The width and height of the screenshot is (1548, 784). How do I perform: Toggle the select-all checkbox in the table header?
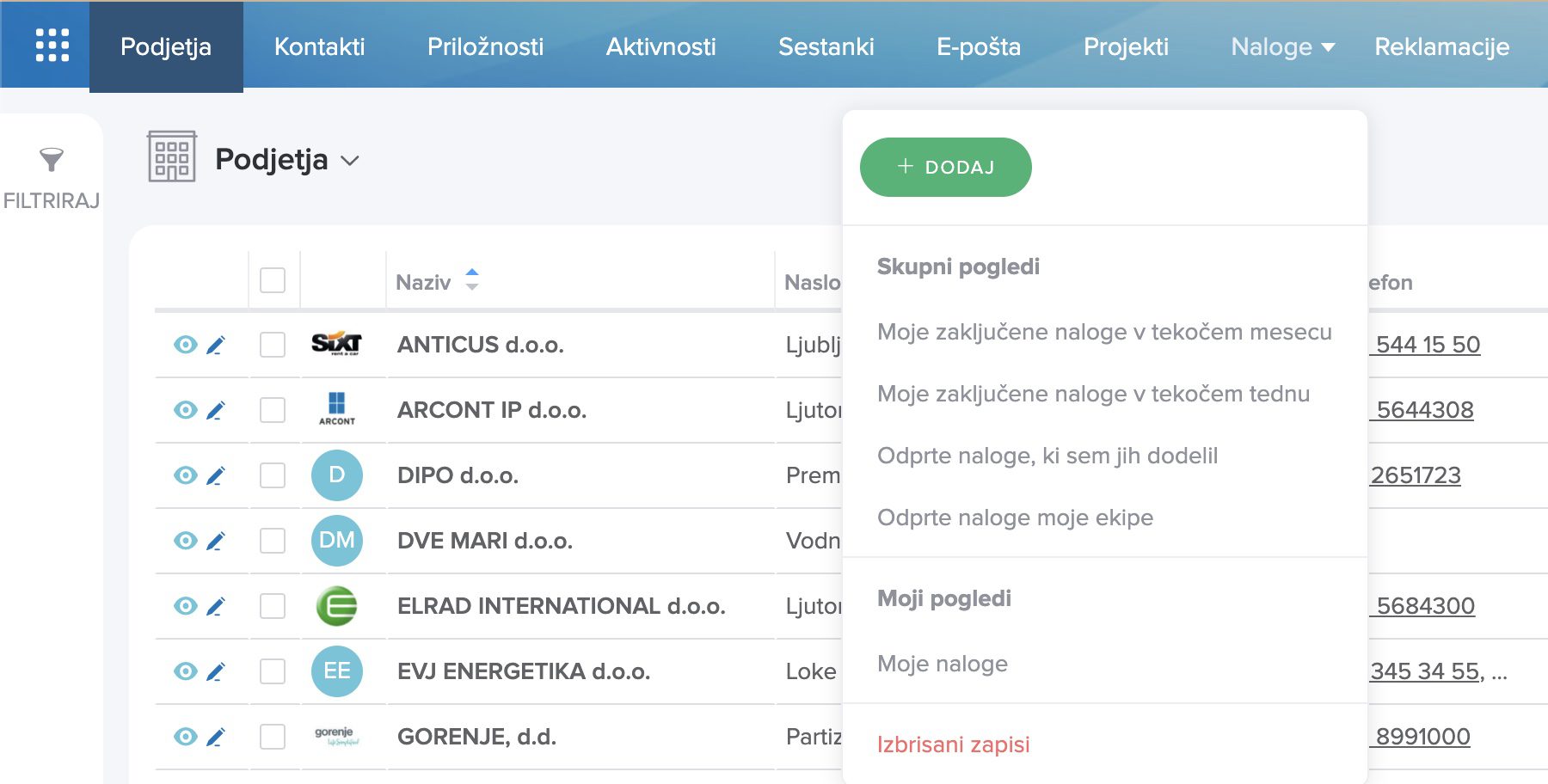[273, 280]
